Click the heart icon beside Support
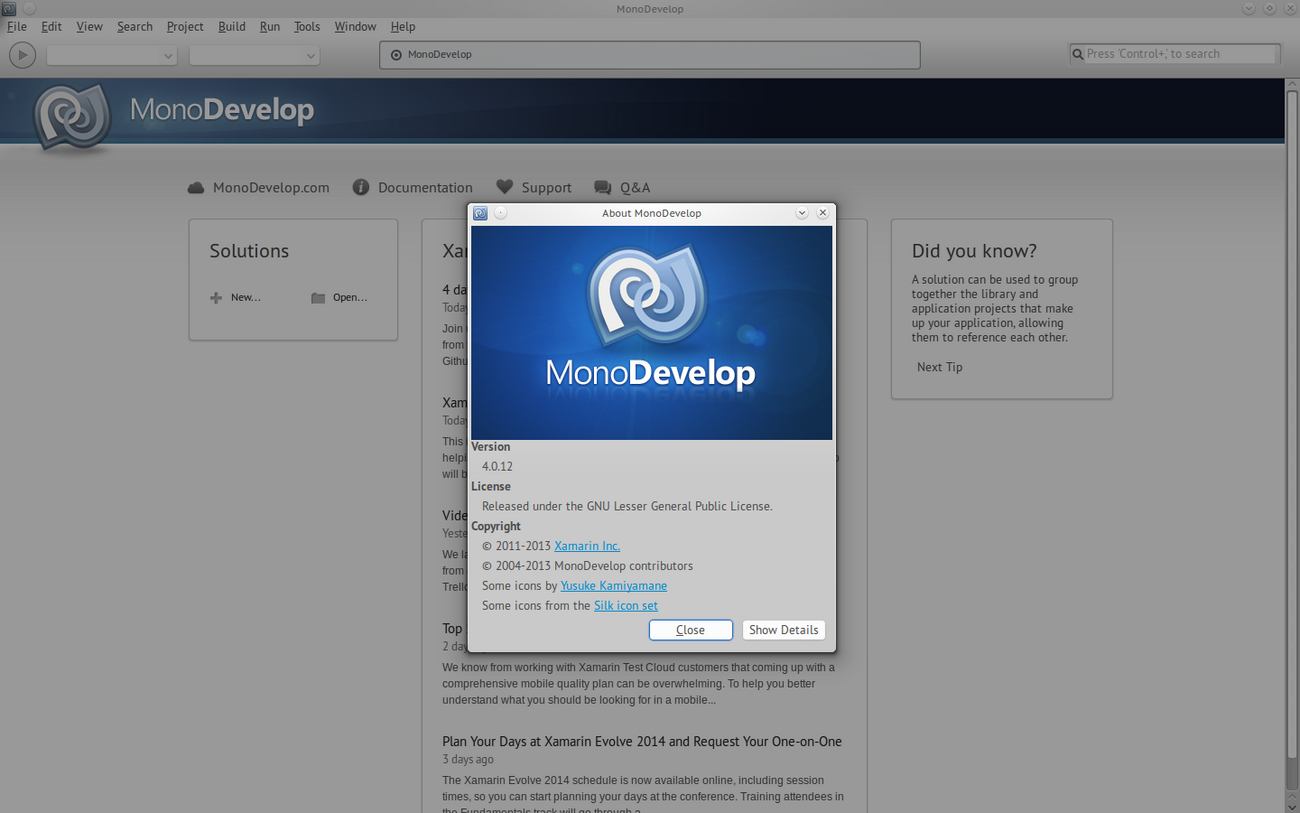Screen dimensions: 1300x813 pyautogui.click(x=505, y=187)
